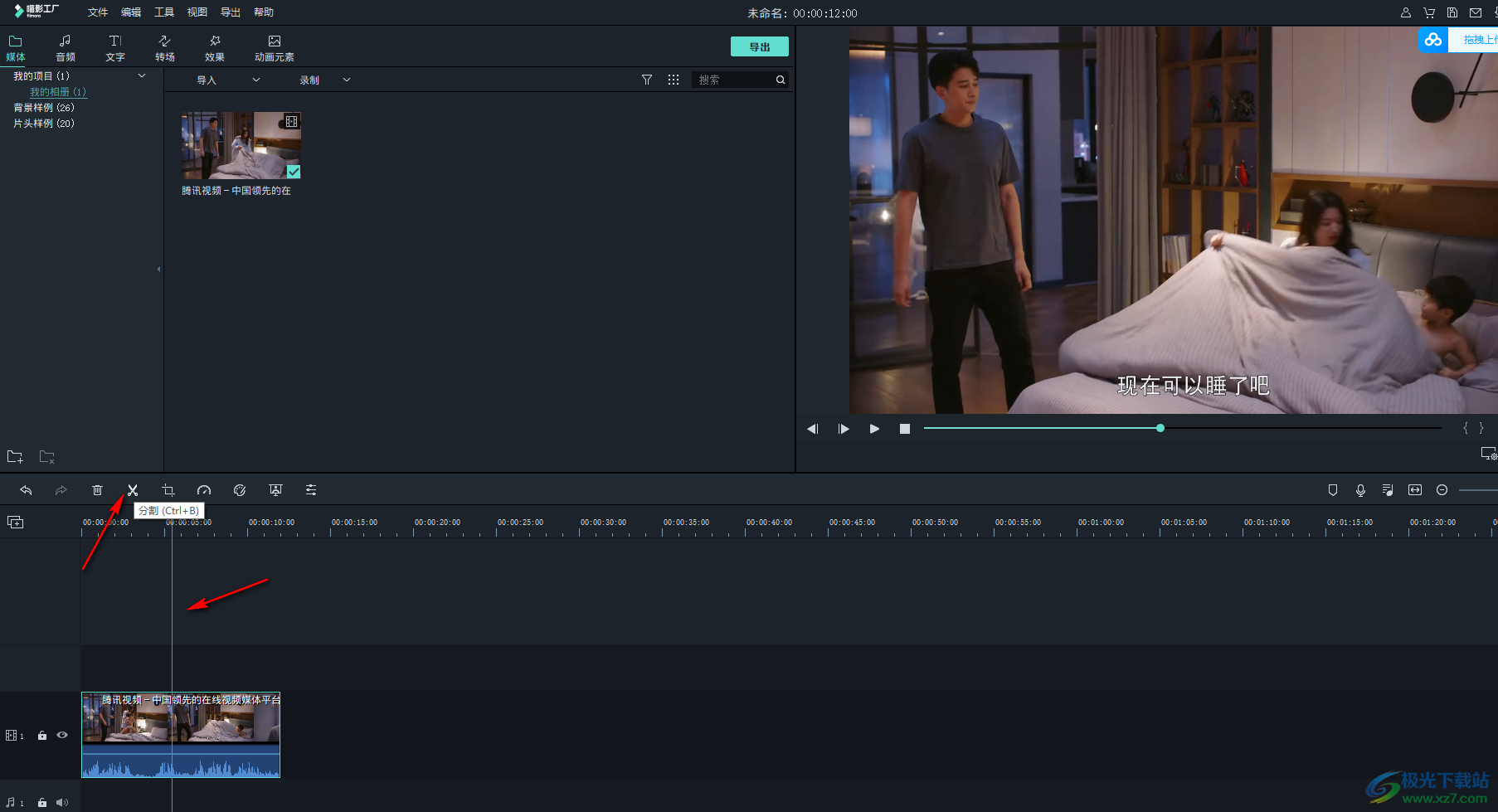Switch to the 效果 tab
This screenshot has height=812, width=1498.
[215, 48]
